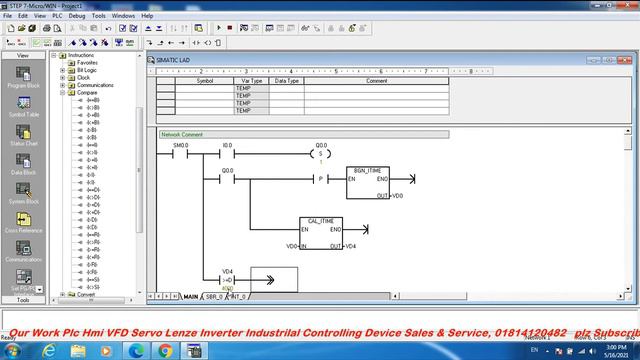Open the Symbol Table view

[23, 107]
